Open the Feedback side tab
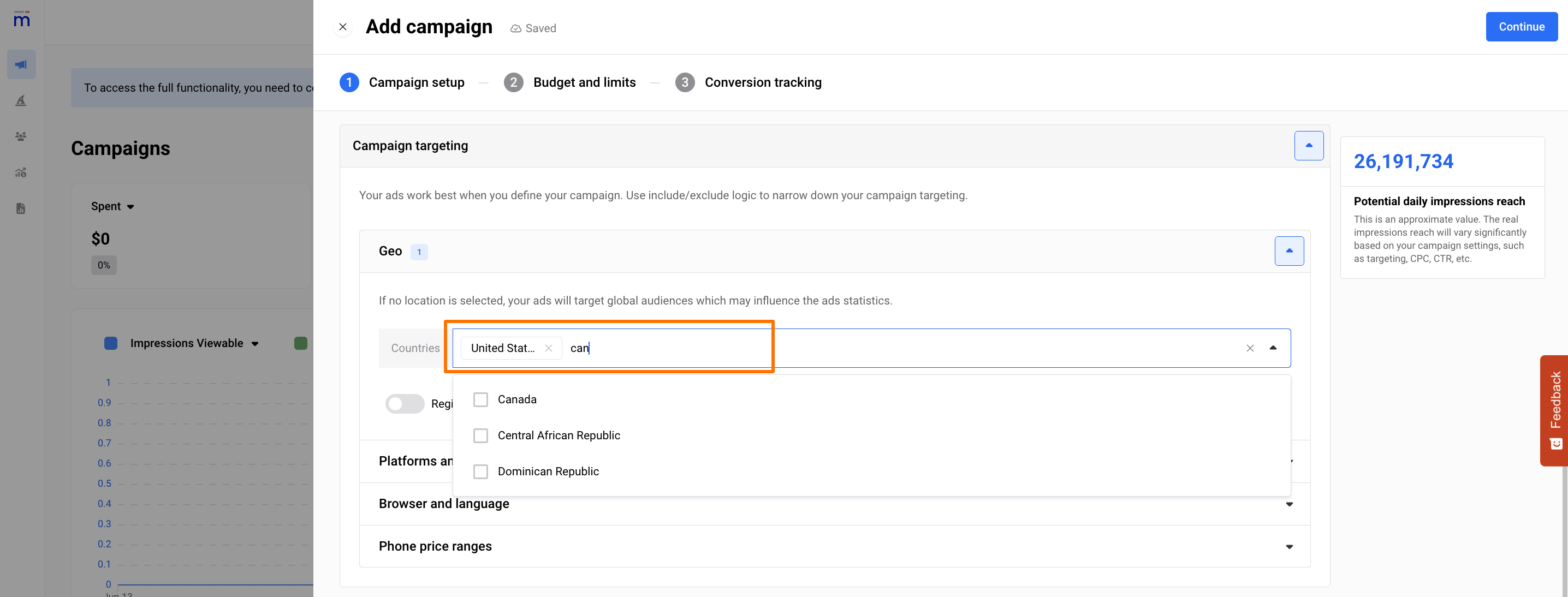Screen dimensions: 1568x597 pyautogui.click(x=1555, y=410)
